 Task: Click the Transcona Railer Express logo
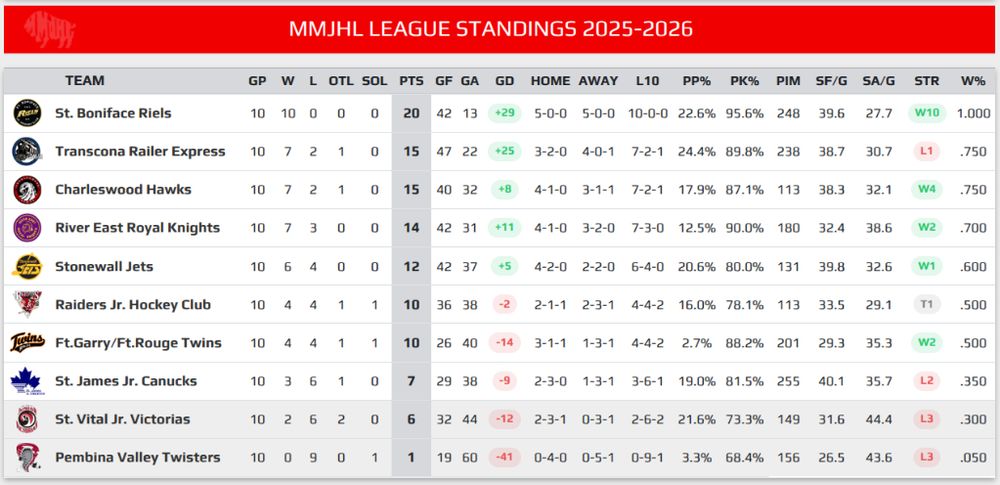pyautogui.click(x=27, y=152)
